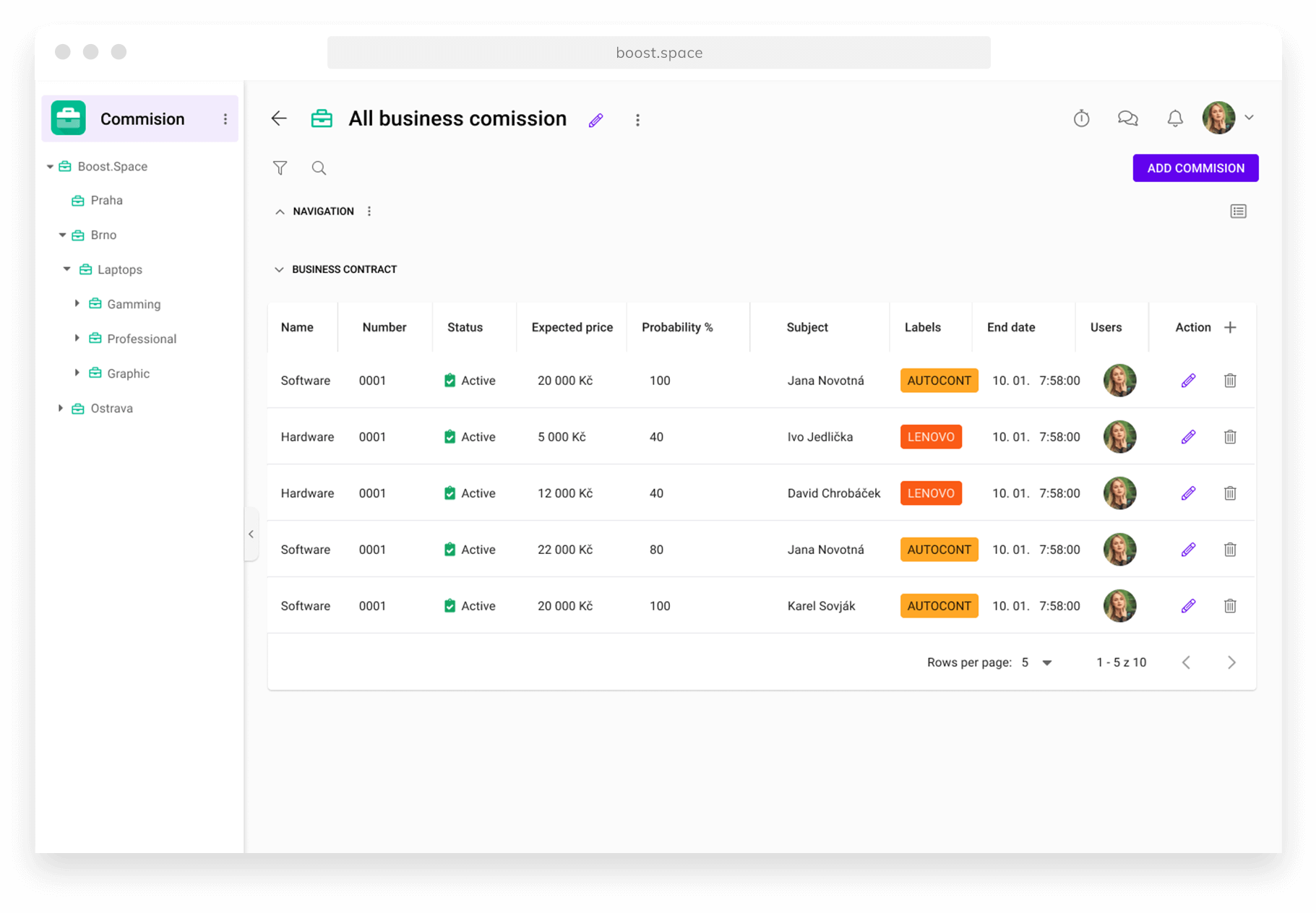Click the search icon next to filter

tap(319, 168)
